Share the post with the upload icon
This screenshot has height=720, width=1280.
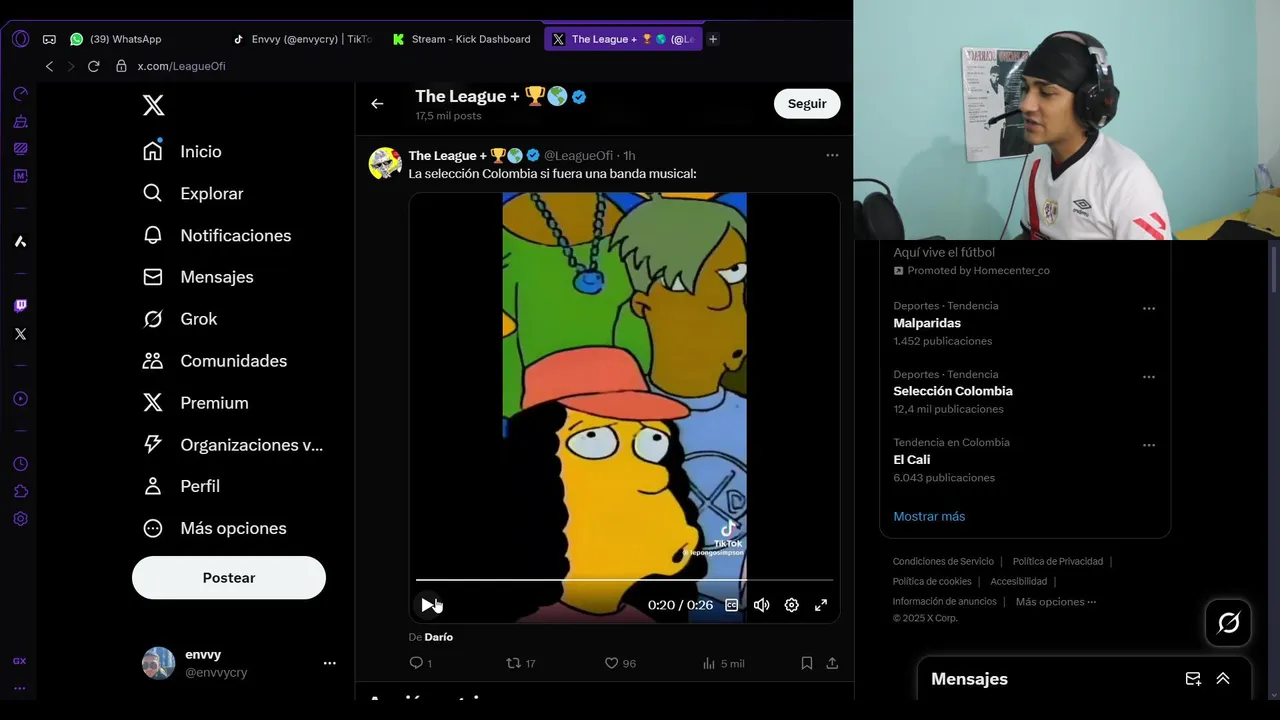pos(832,663)
